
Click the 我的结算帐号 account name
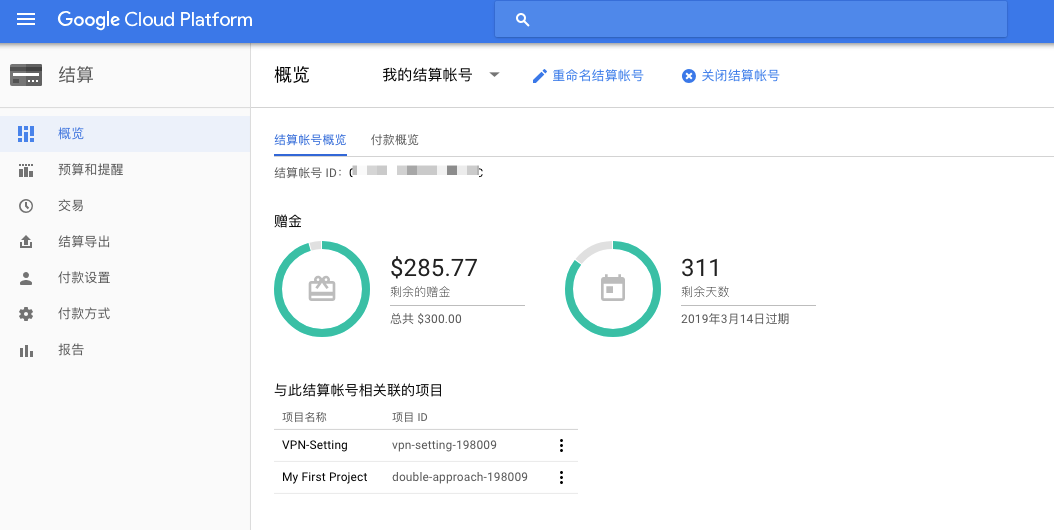(x=427, y=75)
